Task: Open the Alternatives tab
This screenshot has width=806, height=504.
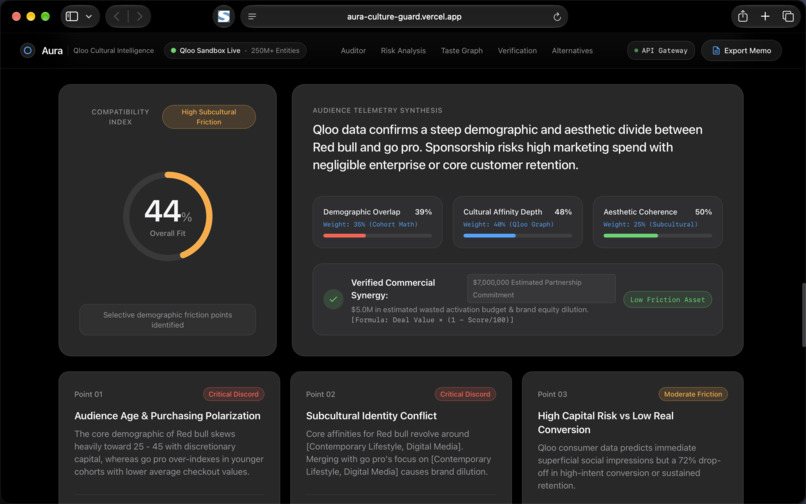Action: click(x=572, y=50)
